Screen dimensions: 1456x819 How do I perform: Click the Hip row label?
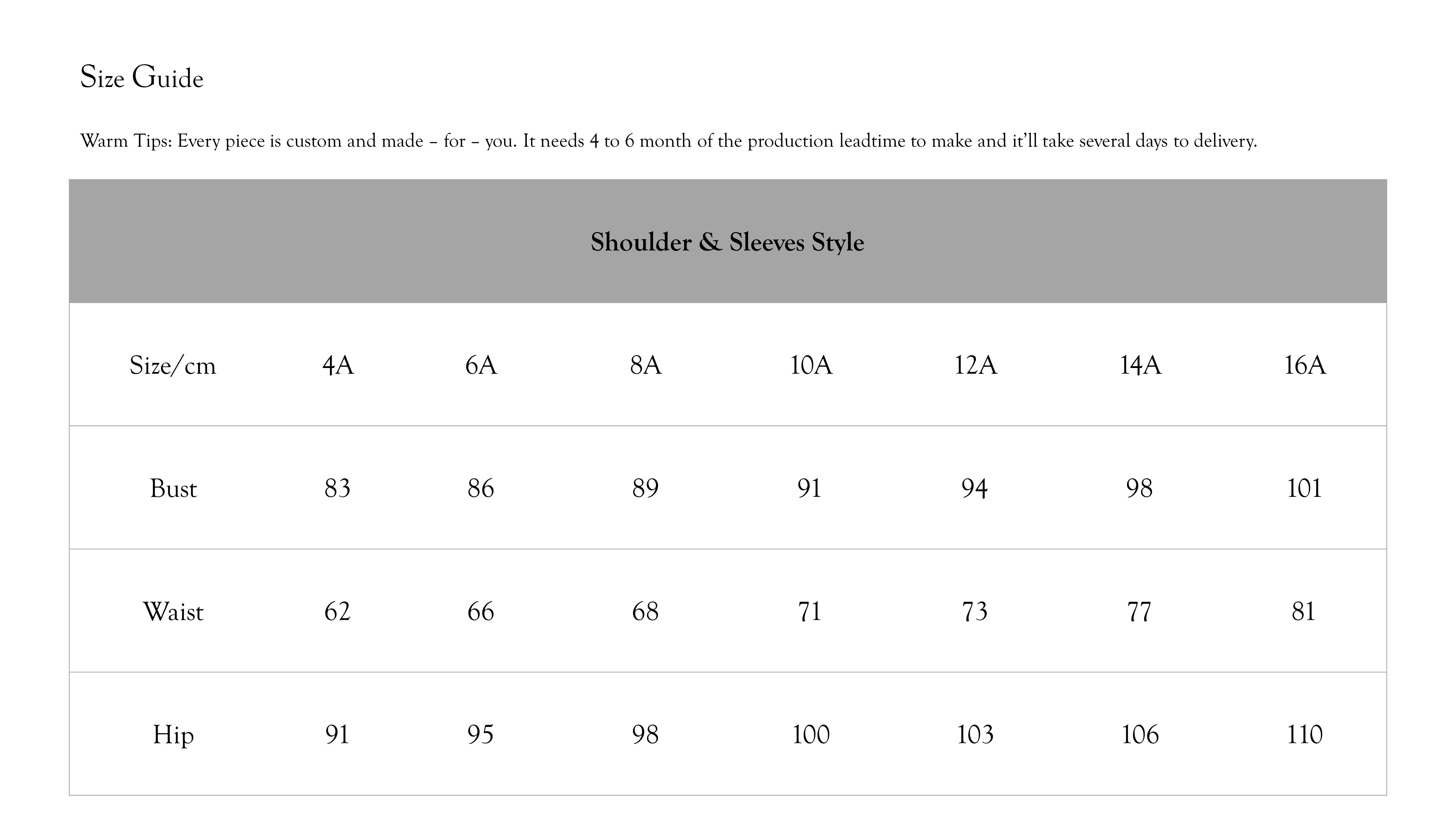pos(173,735)
